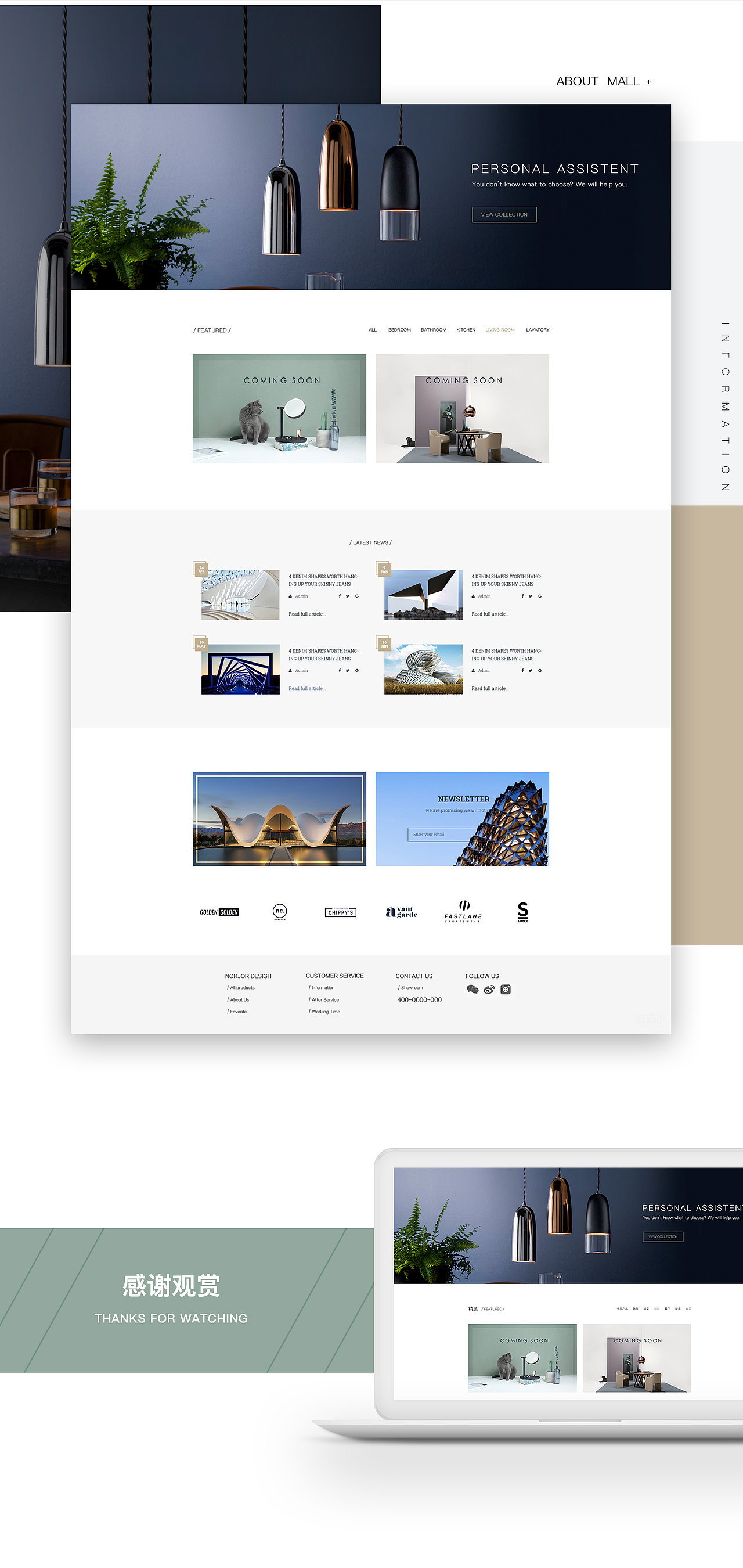Viewport: 743px width, 1568px height.
Task: Open the After Service footer link
Action: coord(324,1000)
